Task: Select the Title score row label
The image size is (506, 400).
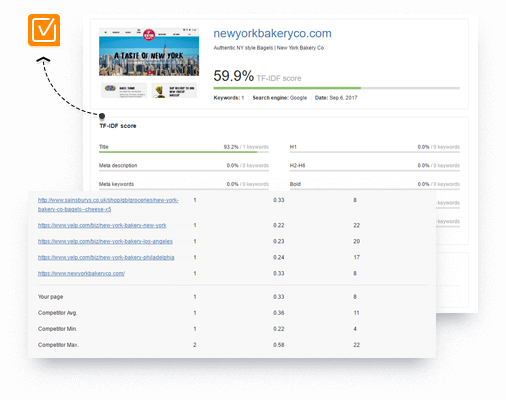Action: 104,147
